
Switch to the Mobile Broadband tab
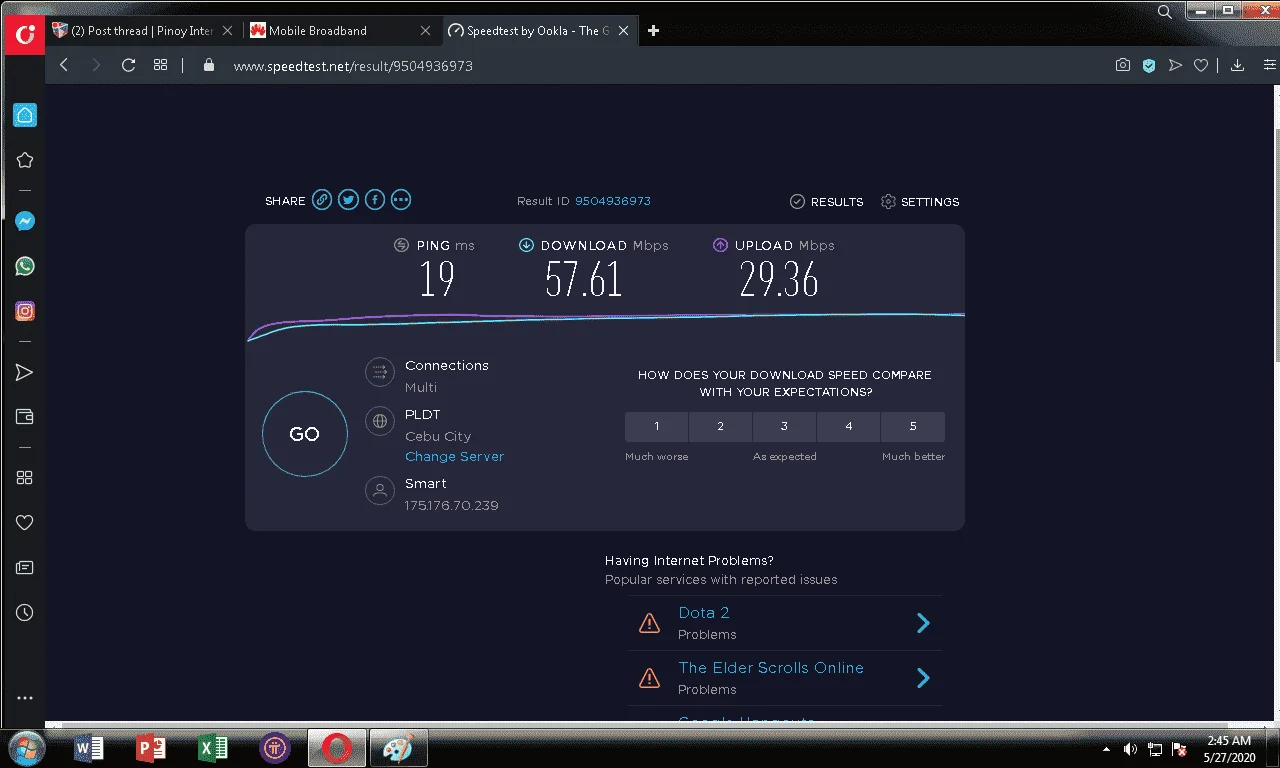[x=340, y=31]
